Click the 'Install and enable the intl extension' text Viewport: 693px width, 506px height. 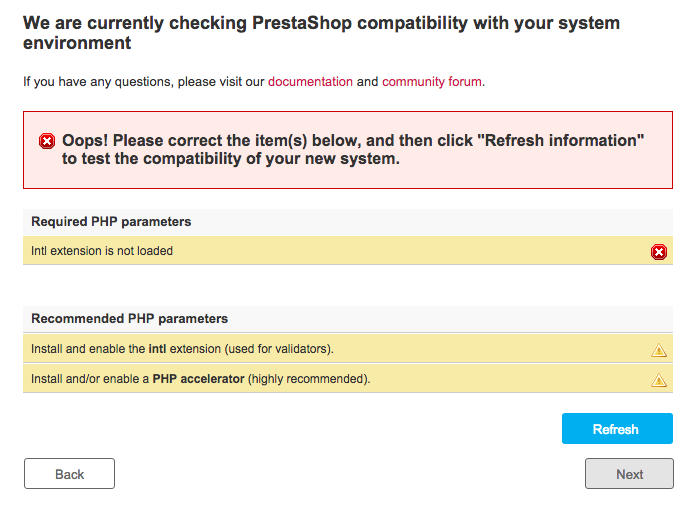(x=182, y=349)
